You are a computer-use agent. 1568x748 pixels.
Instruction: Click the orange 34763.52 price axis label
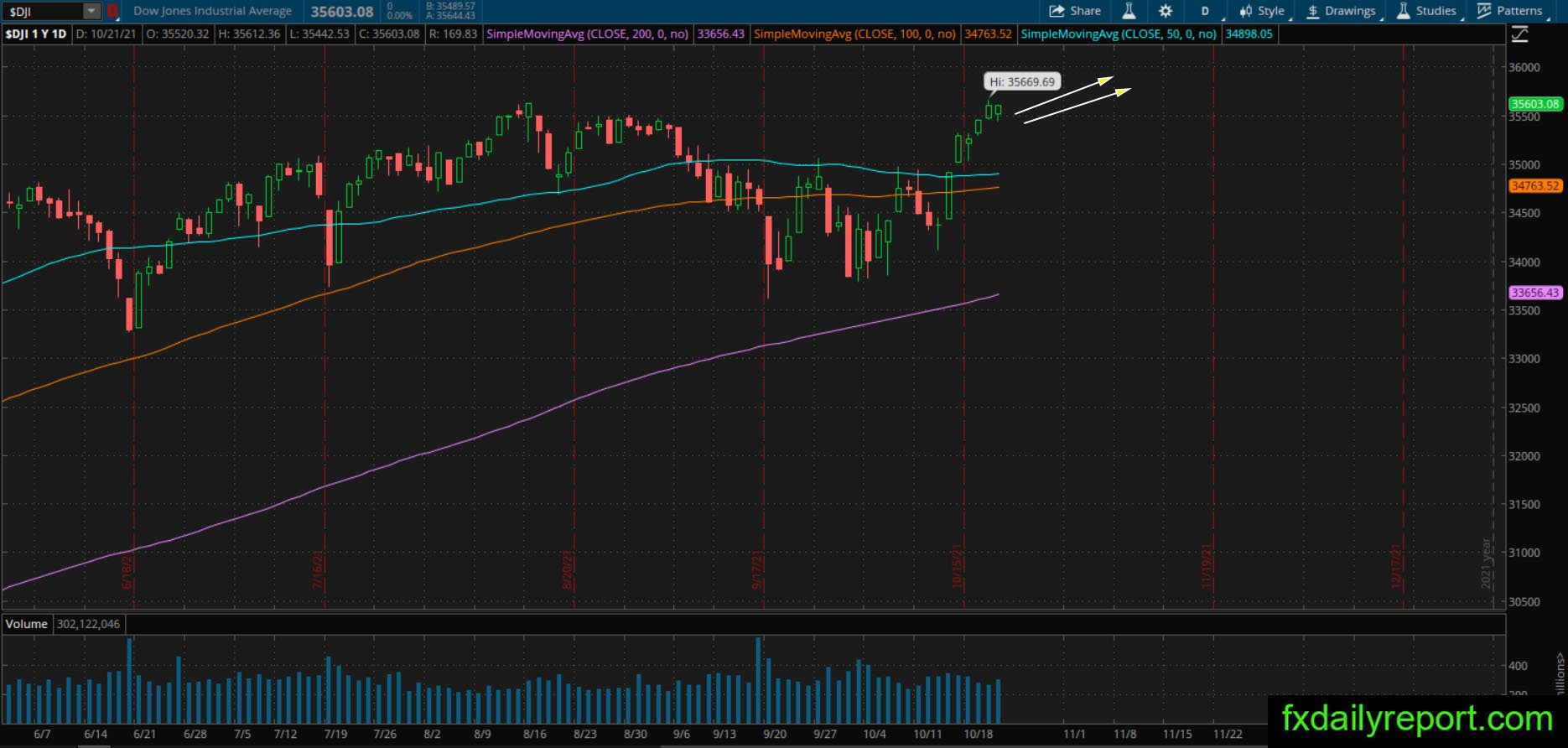coord(1534,186)
